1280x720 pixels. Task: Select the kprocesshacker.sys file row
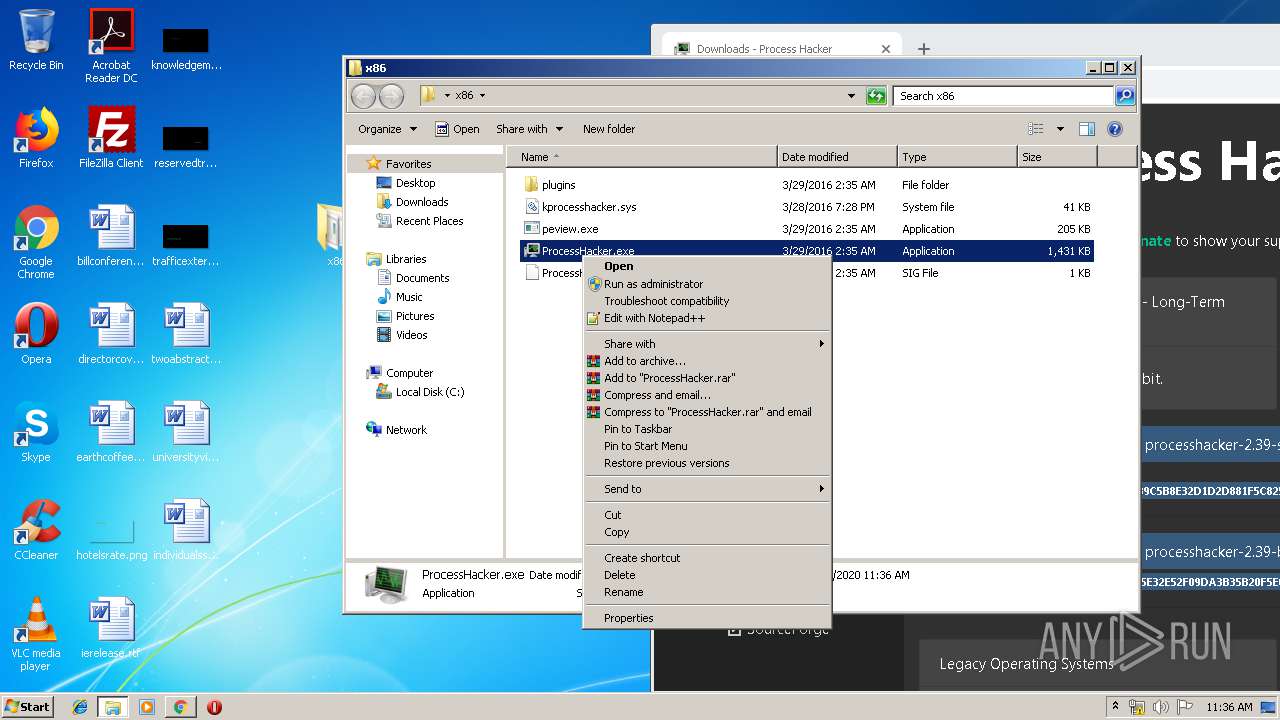click(x=807, y=207)
